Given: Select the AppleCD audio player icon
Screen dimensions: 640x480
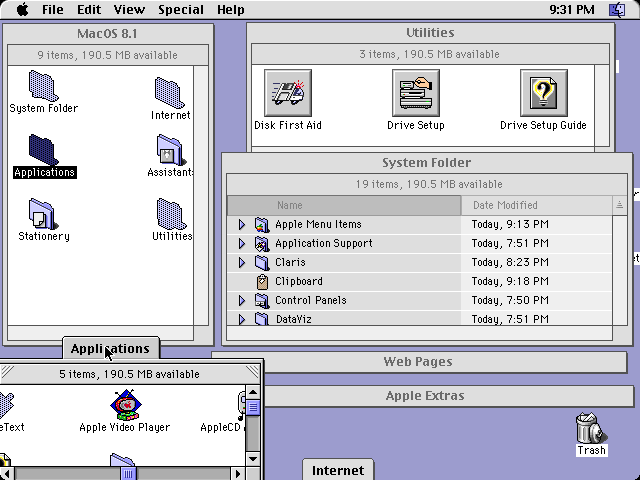Looking at the screenshot, I should tap(242, 405).
